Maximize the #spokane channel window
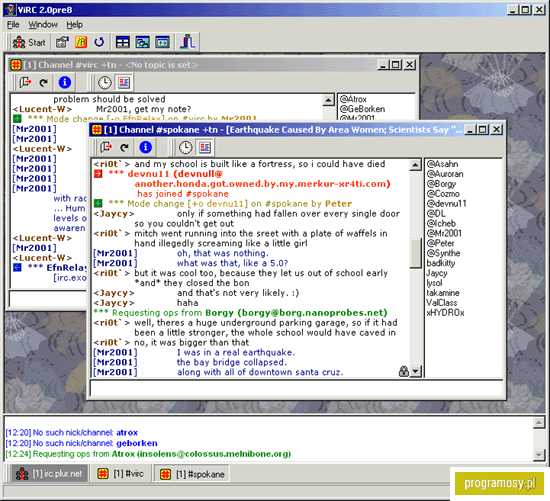The height and width of the screenshot is (501, 550). (483, 130)
